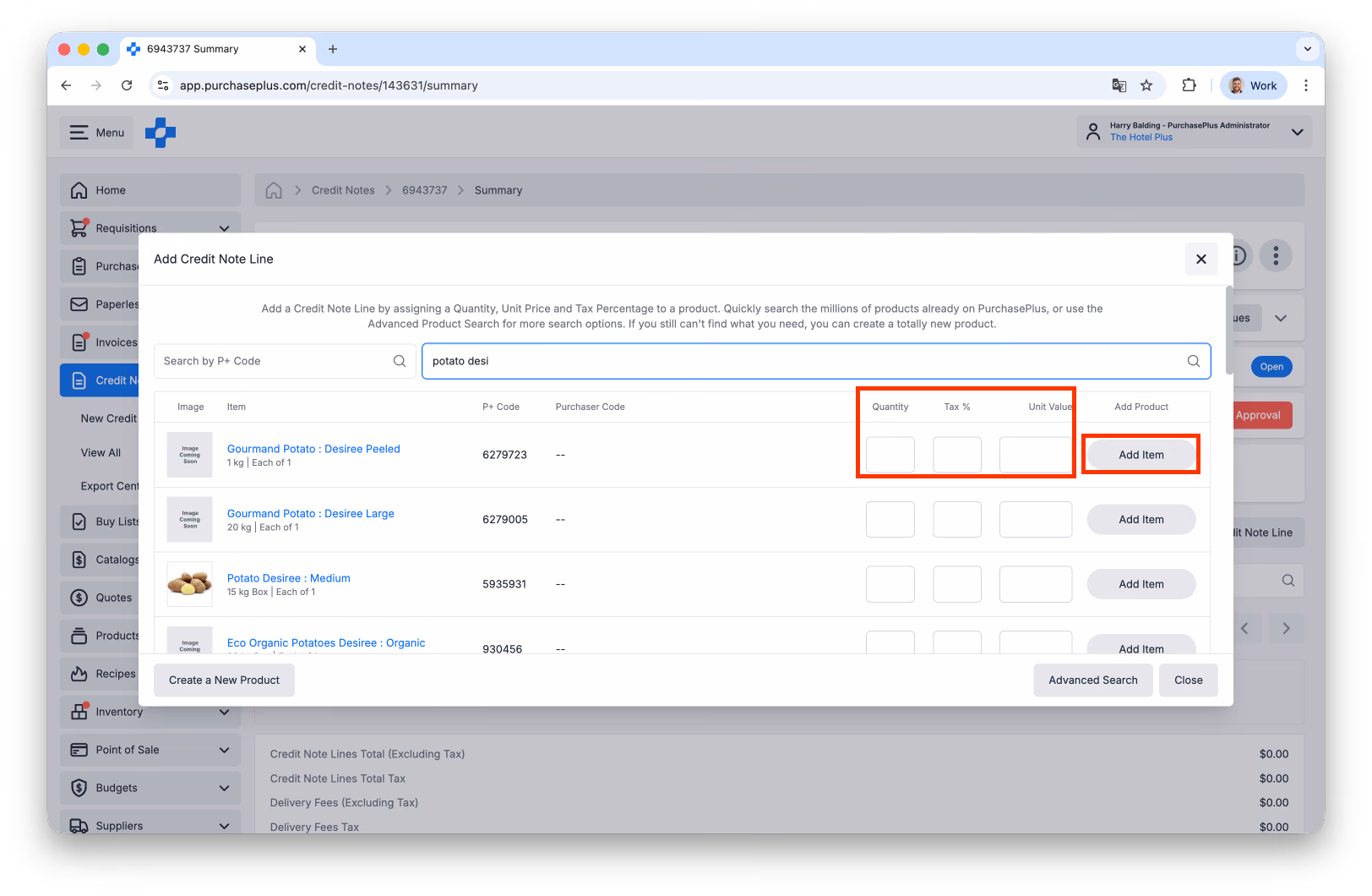Bookmark this page with the star
Image resolution: width=1372 pixels, height=896 pixels.
pos(1146,85)
